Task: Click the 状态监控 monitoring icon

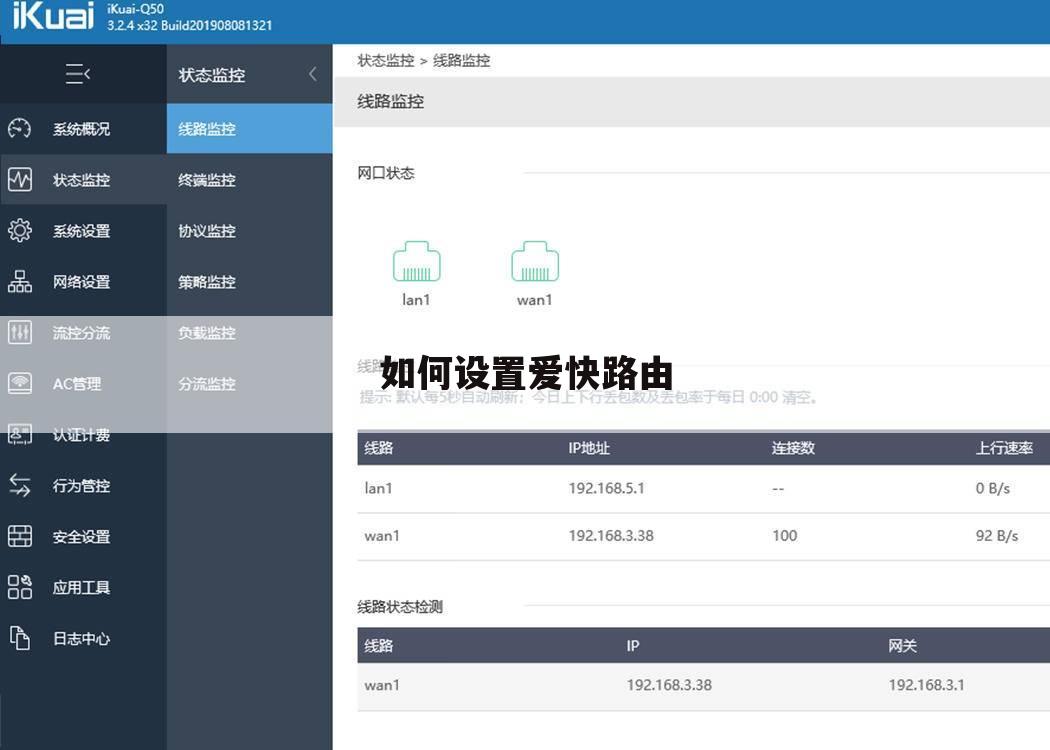Action: point(19,179)
